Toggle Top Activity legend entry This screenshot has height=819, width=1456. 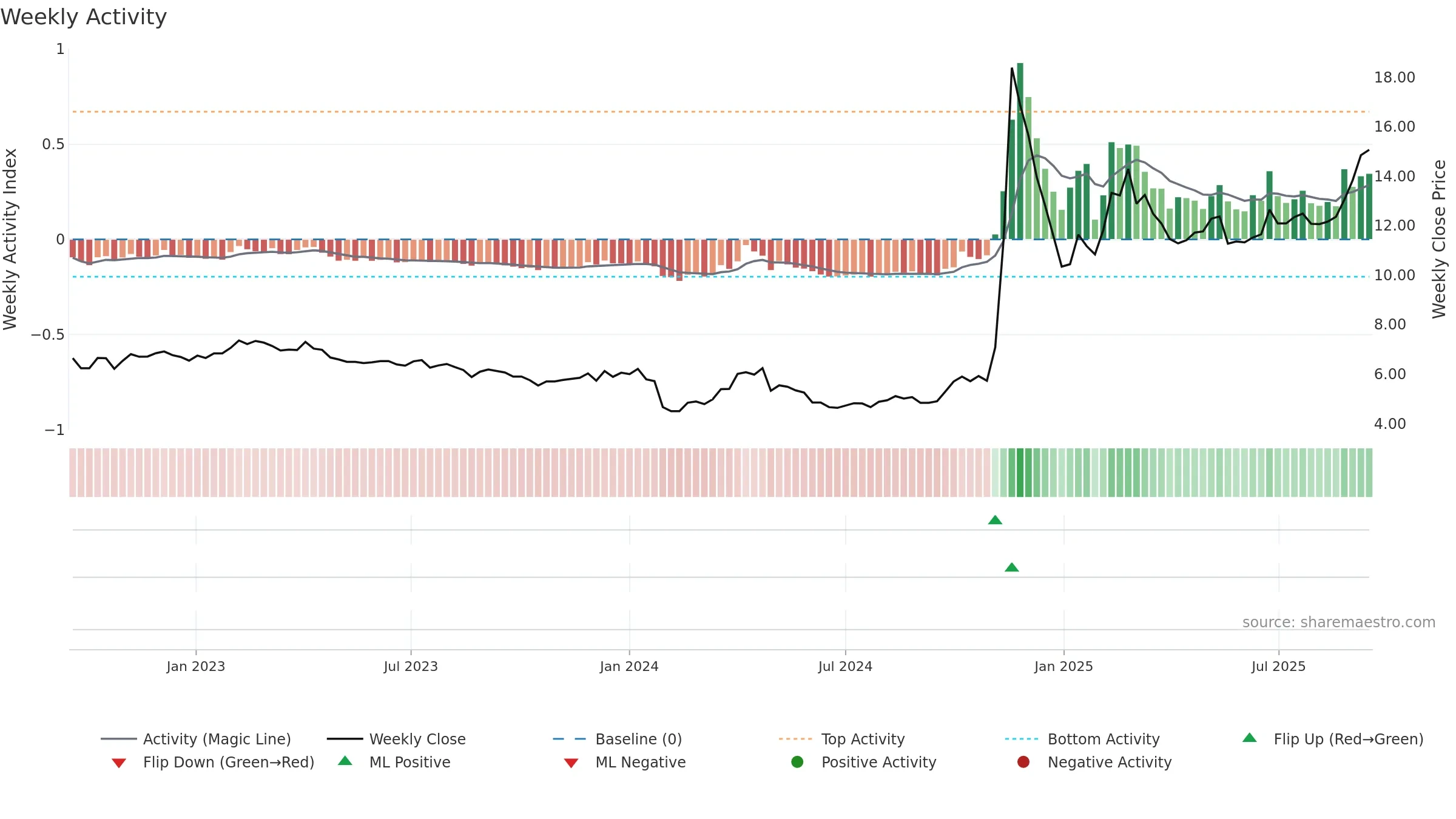click(x=842, y=739)
